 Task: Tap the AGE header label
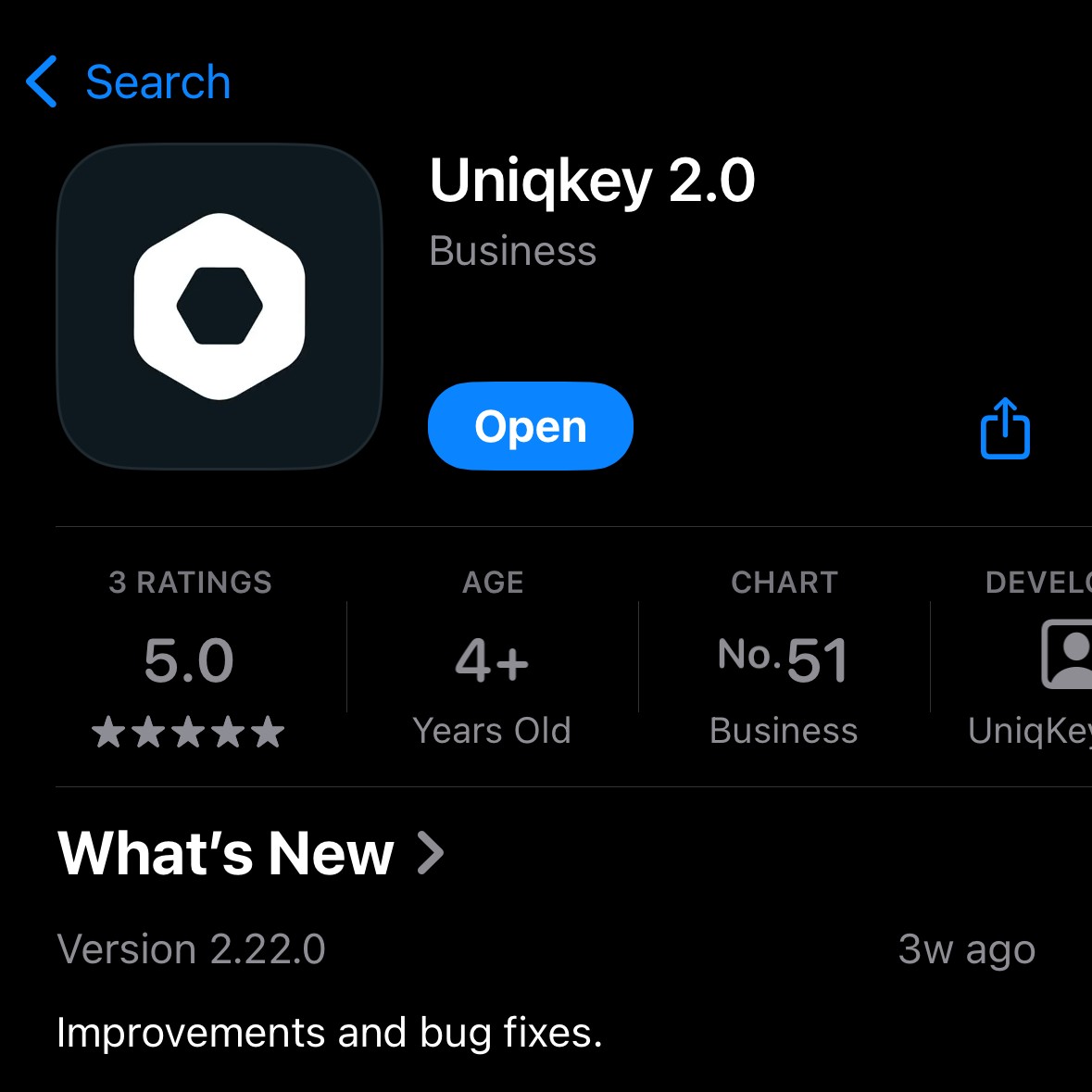click(x=493, y=583)
